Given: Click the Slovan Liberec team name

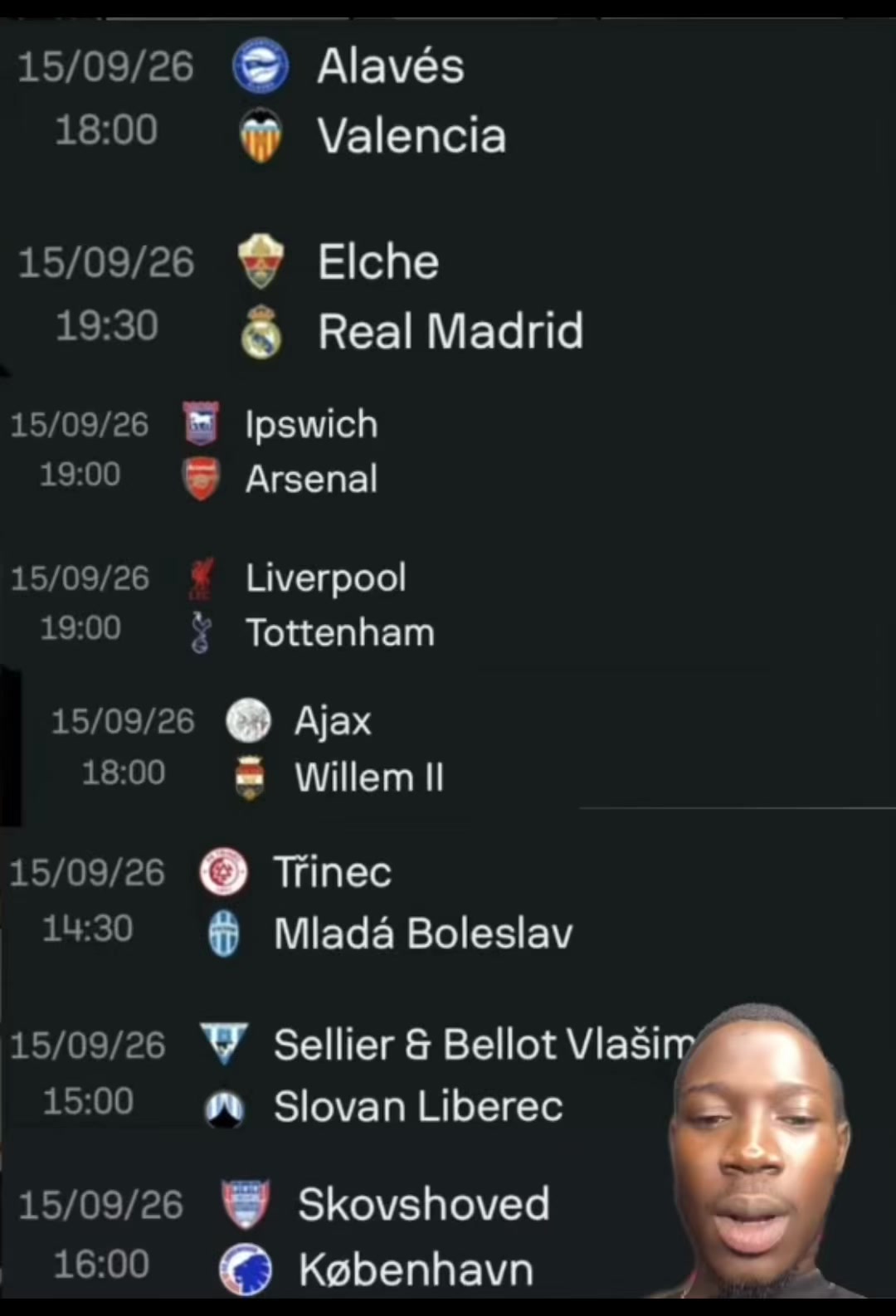Looking at the screenshot, I should click(x=418, y=1106).
